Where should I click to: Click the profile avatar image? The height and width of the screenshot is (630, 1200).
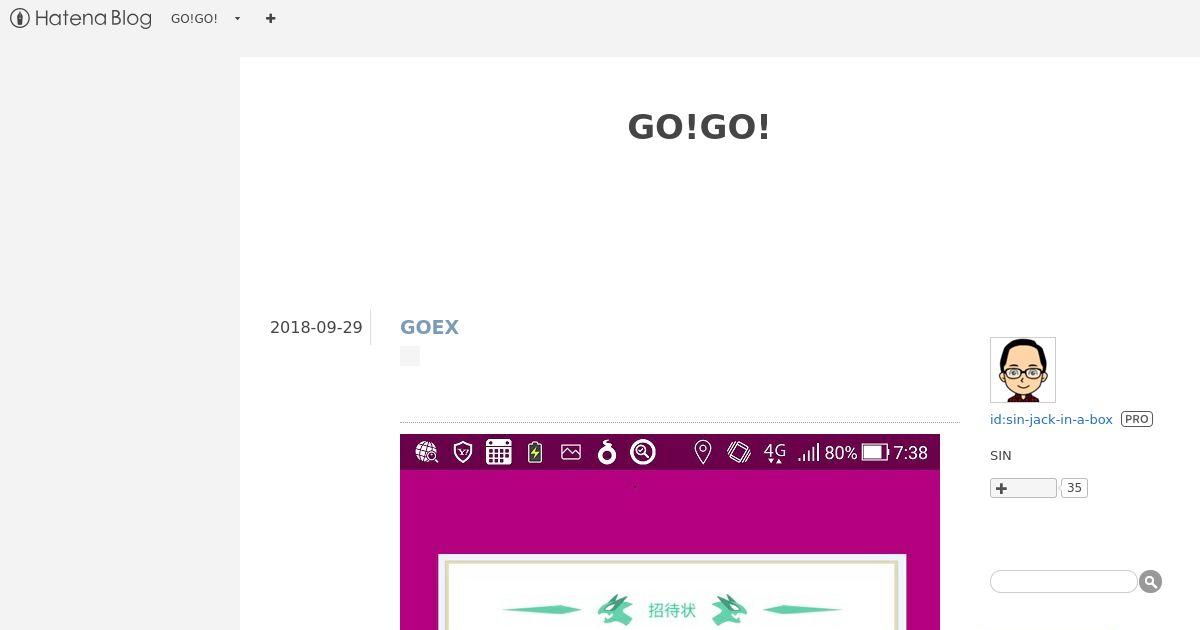click(x=1023, y=370)
